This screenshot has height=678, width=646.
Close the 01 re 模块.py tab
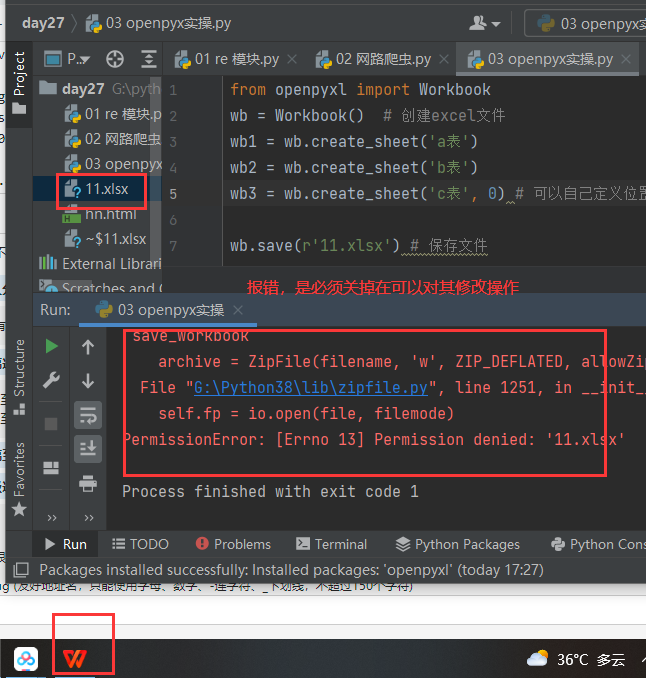[x=292, y=59]
